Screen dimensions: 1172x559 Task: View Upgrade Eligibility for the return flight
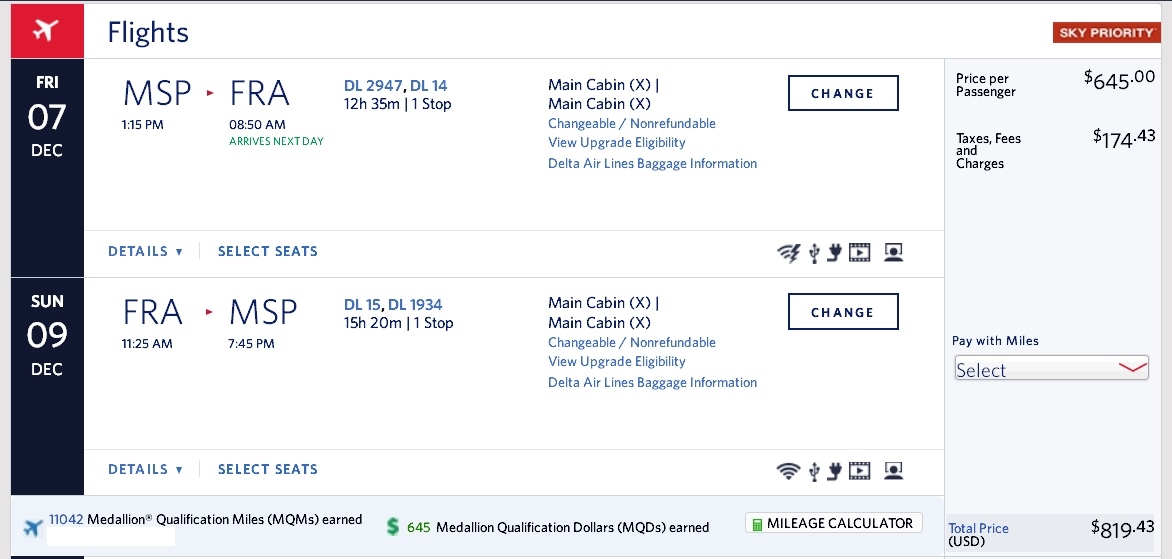coord(617,362)
